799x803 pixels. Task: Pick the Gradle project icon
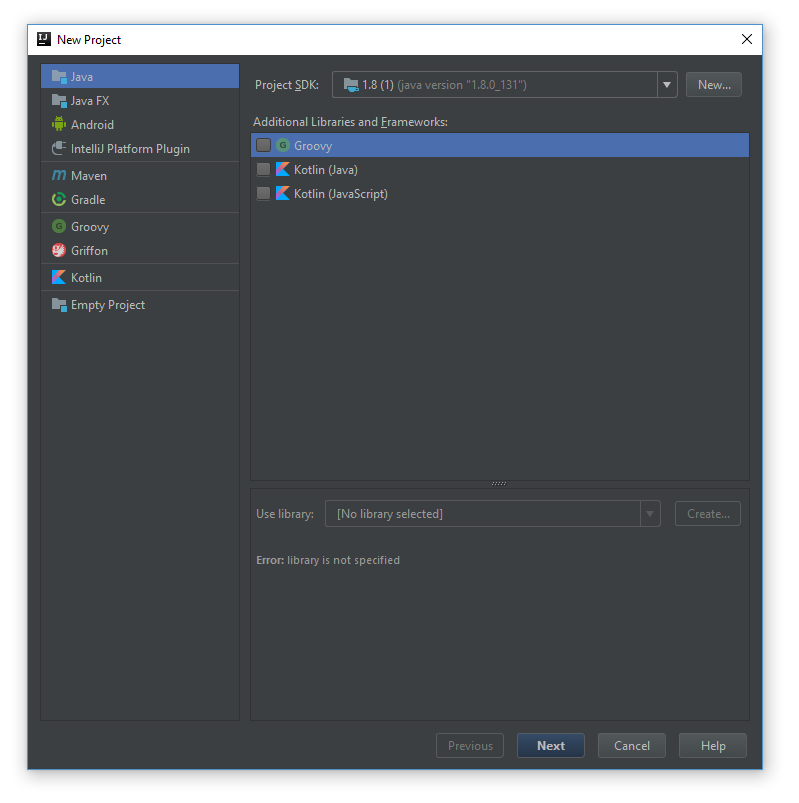59,199
